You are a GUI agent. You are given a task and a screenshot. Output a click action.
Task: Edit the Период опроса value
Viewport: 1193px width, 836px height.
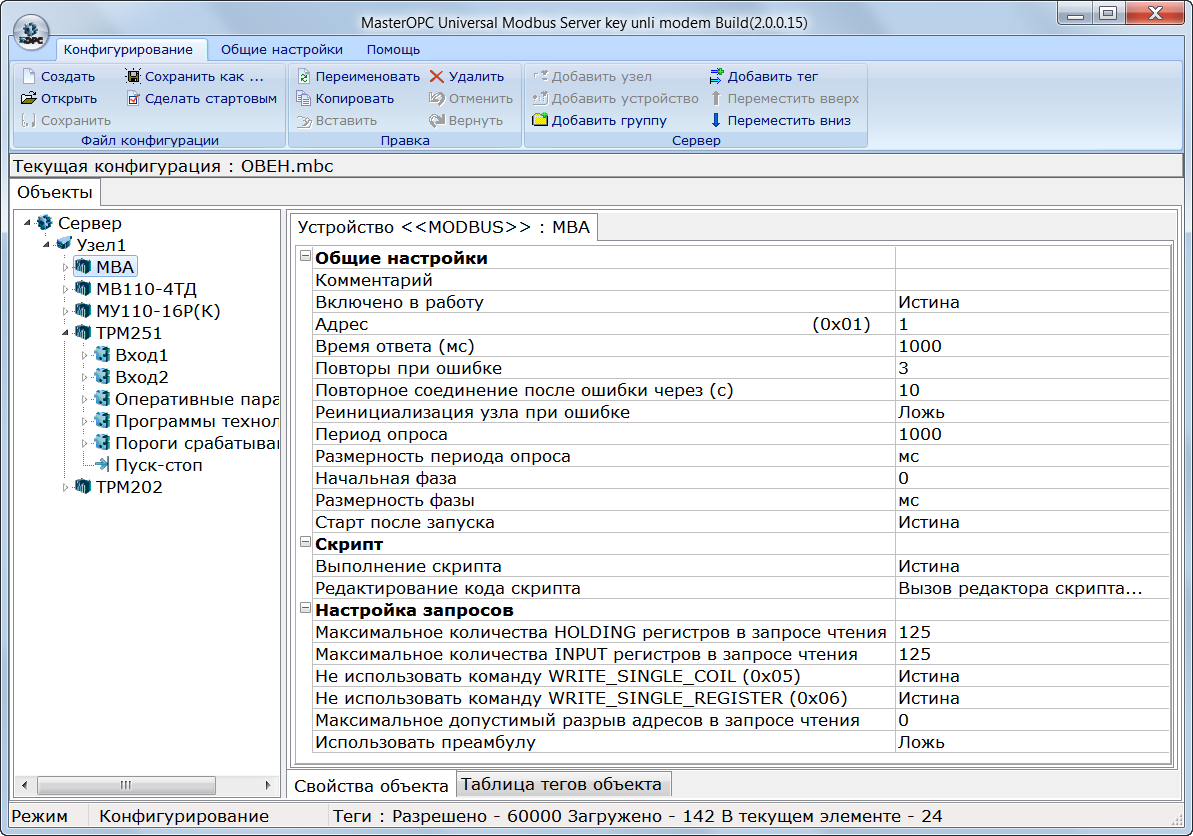pyautogui.click(x=1032, y=434)
